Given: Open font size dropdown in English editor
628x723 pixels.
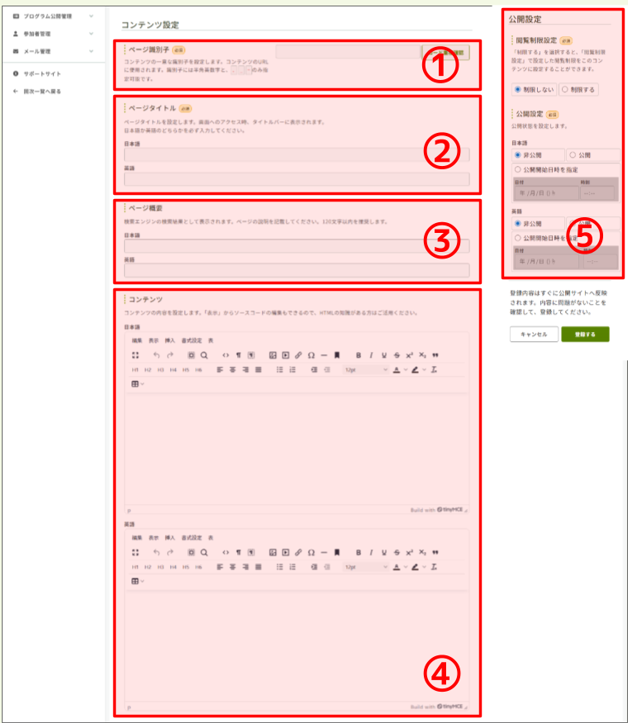Looking at the screenshot, I should [366, 567].
